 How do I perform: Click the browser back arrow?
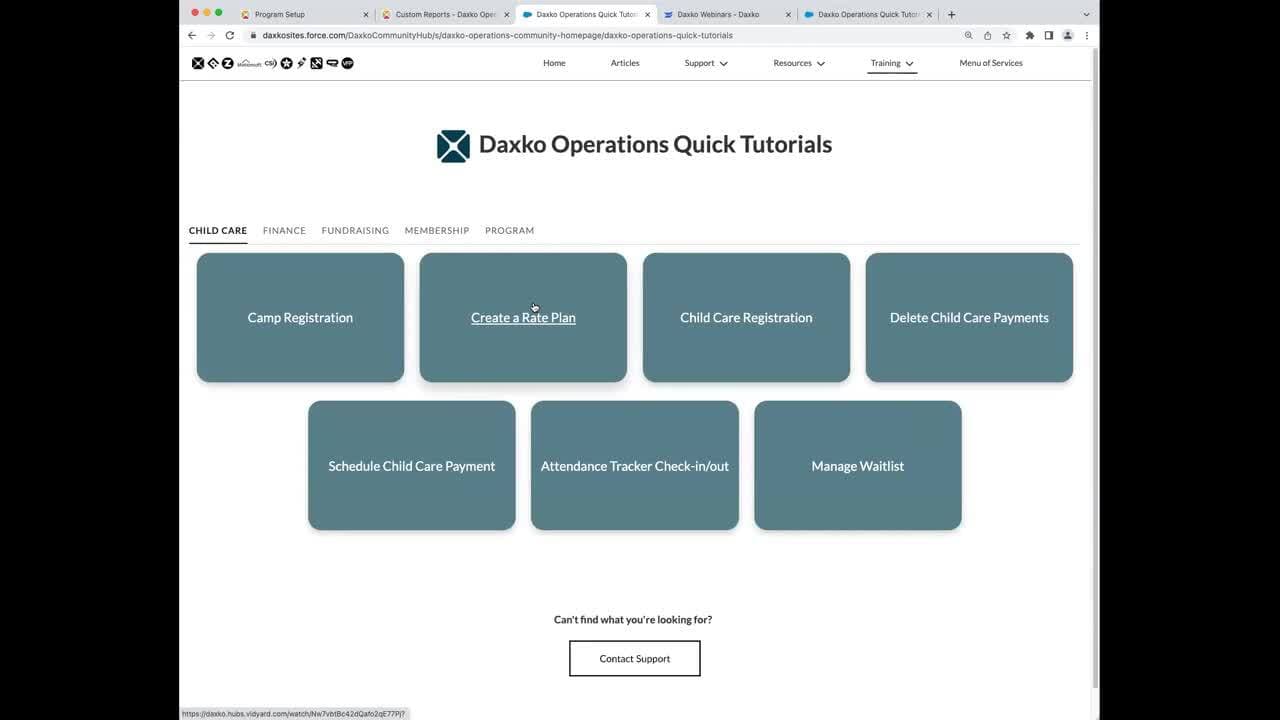pos(192,35)
